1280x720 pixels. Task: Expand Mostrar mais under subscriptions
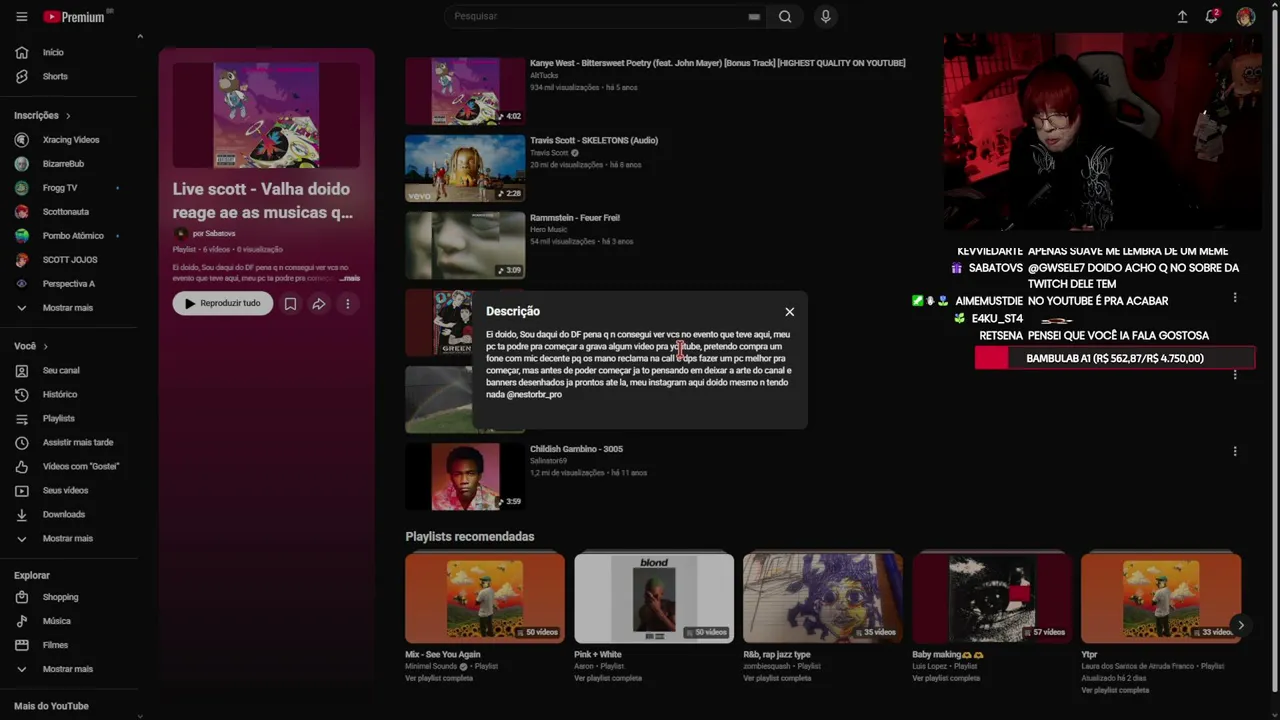[x=69, y=308]
